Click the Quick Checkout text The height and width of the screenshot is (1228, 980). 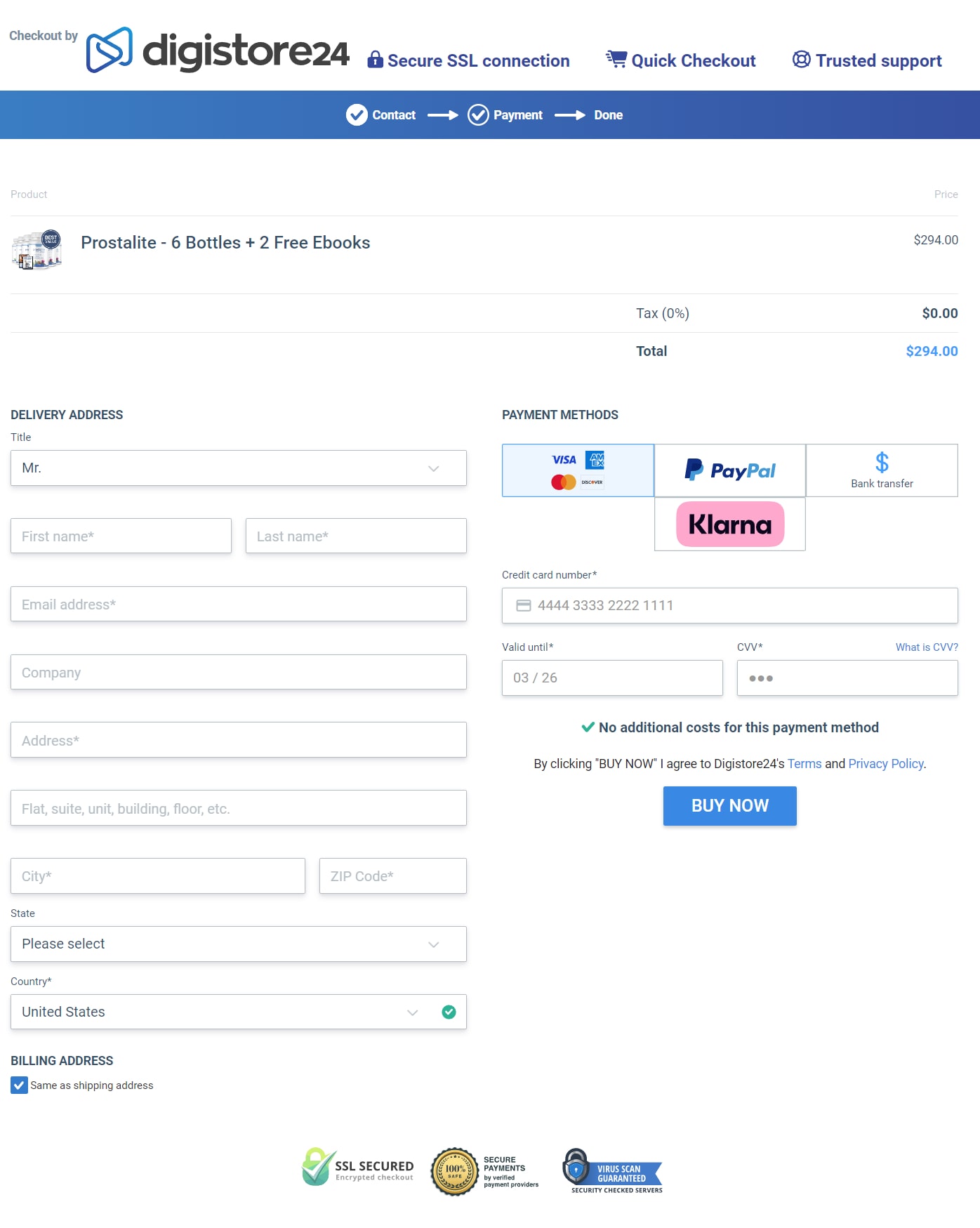point(694,61)
